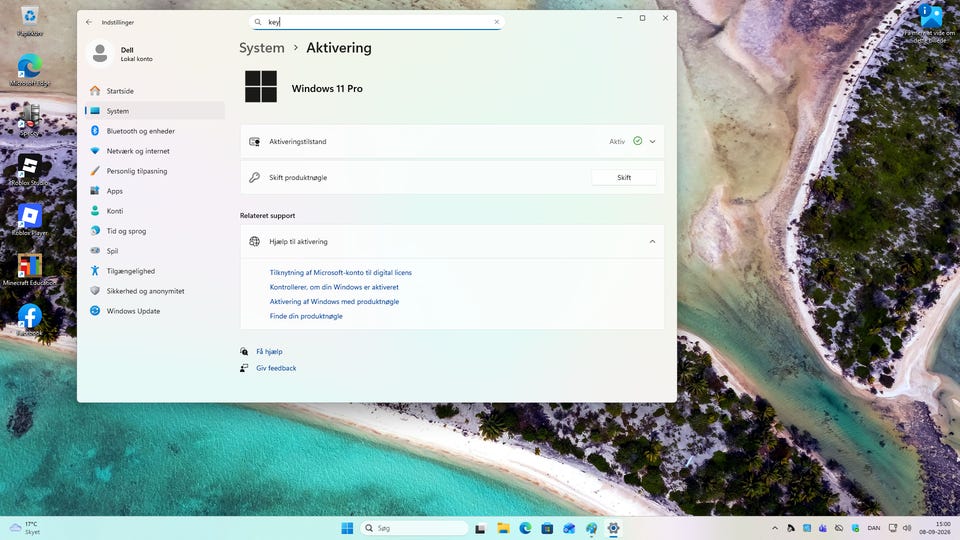Open the weather widget on the taskbar
This screenshot has width=960, height=540.
(x=24, y=528)
